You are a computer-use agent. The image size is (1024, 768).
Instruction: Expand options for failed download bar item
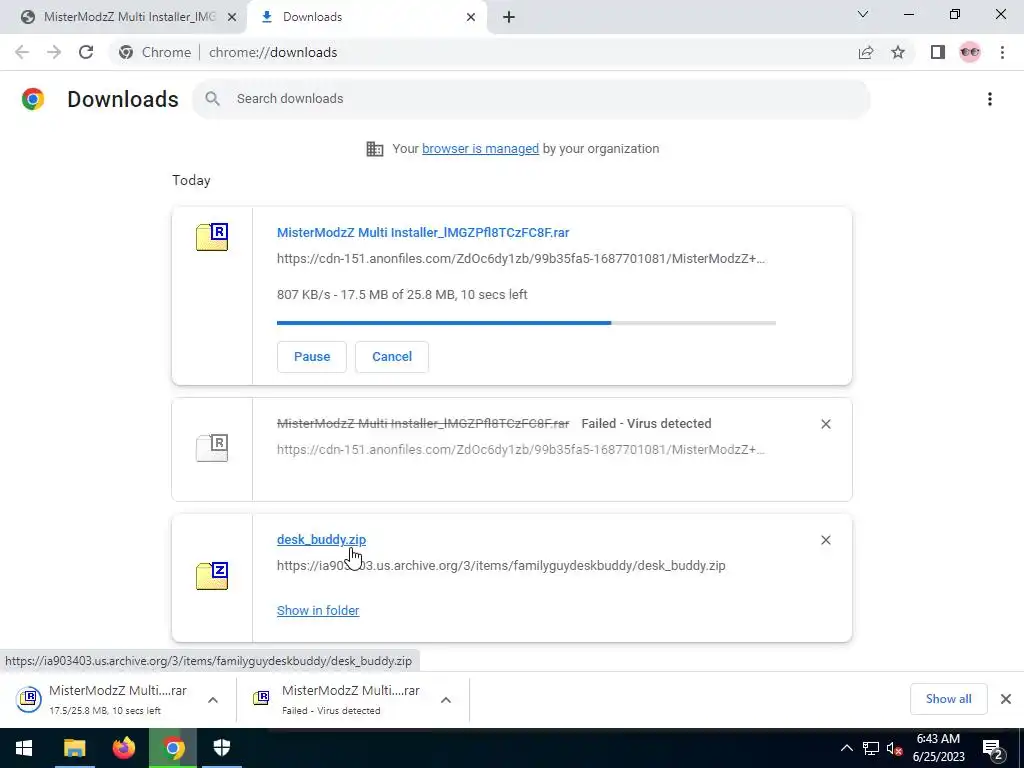pos(446,699)
